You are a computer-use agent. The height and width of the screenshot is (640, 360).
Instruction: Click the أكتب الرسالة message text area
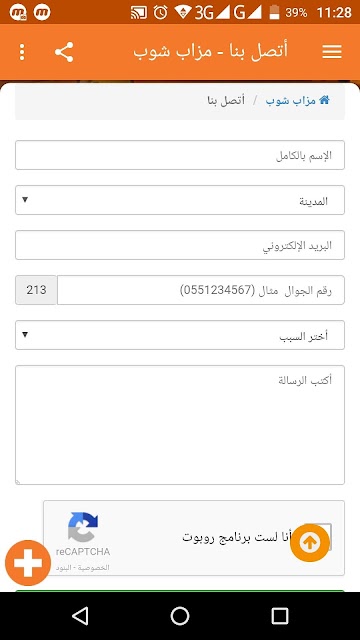tap(180, 425)
